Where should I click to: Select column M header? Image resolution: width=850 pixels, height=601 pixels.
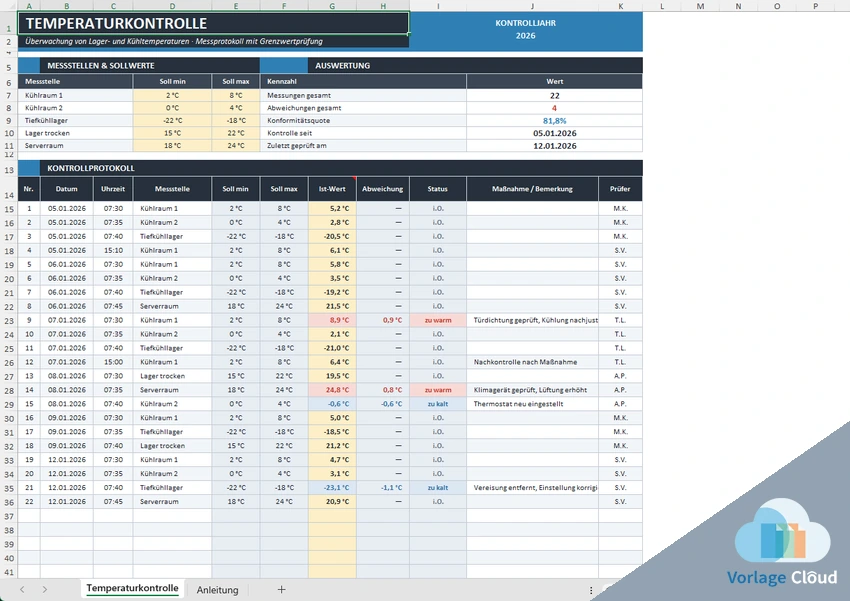(x=700, y=6)
